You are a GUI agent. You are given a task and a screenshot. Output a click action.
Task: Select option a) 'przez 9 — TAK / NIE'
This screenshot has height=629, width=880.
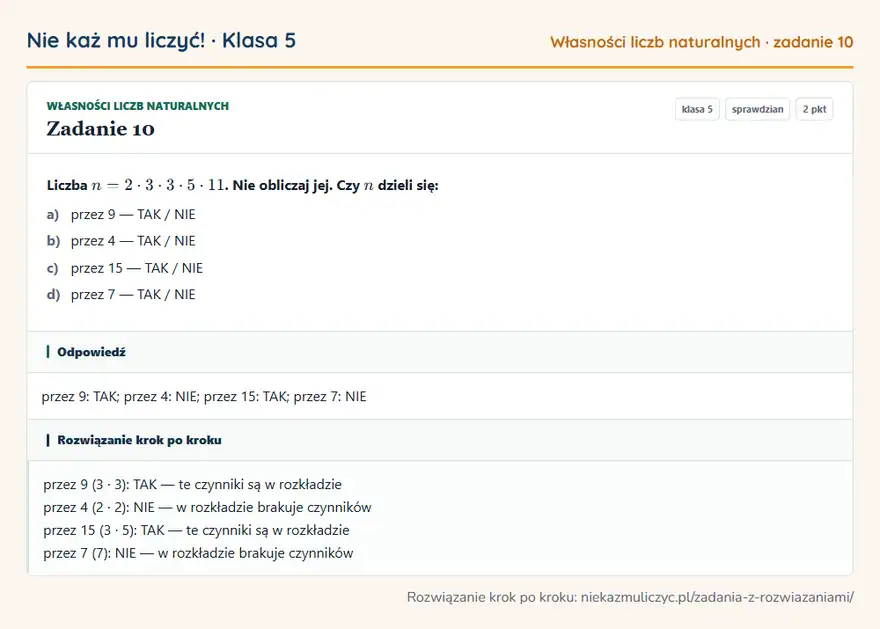[x=121, y=214]
